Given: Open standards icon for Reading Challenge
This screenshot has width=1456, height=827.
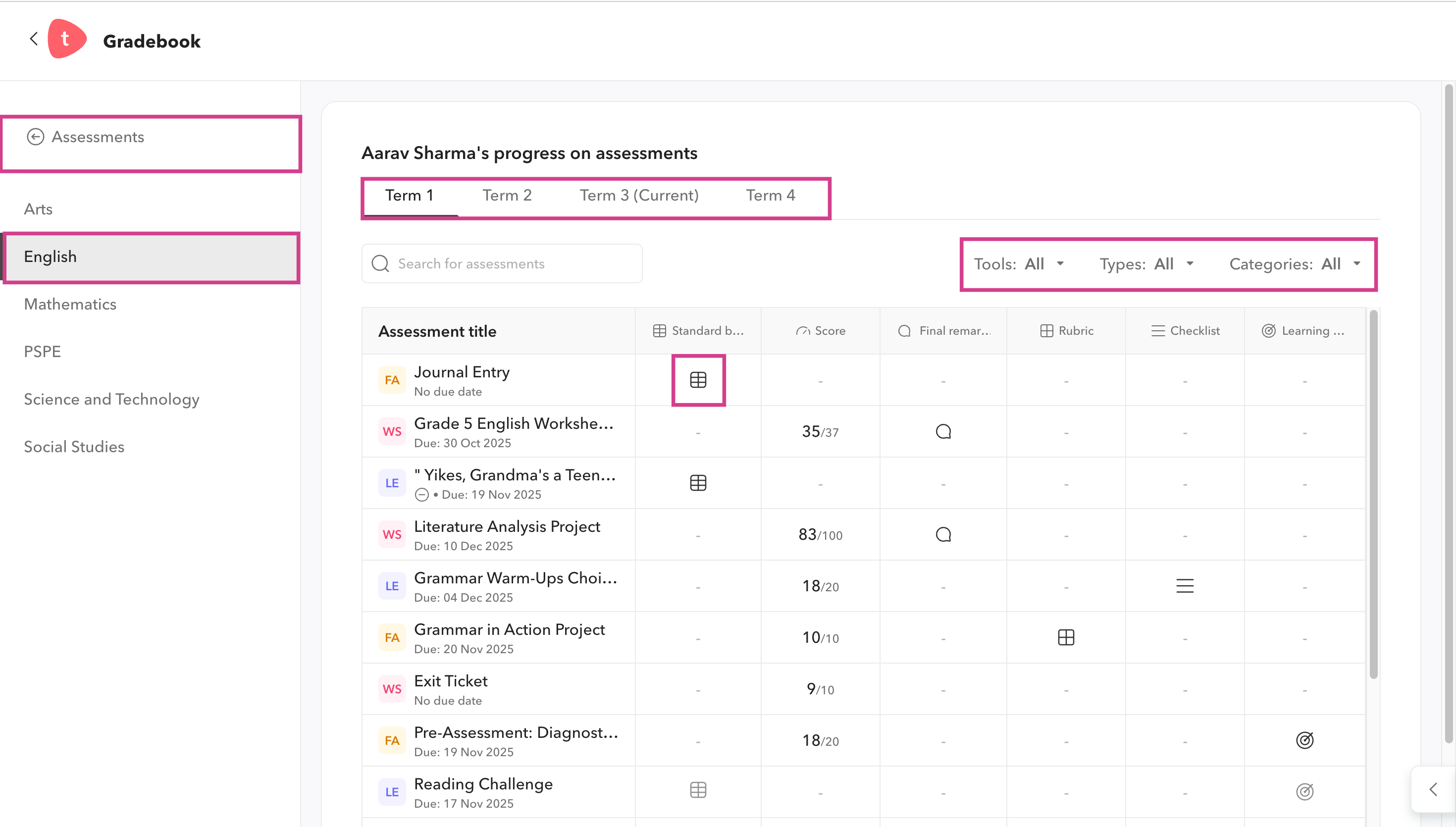Looking at the screenshot, I should [x=698, y=790].
